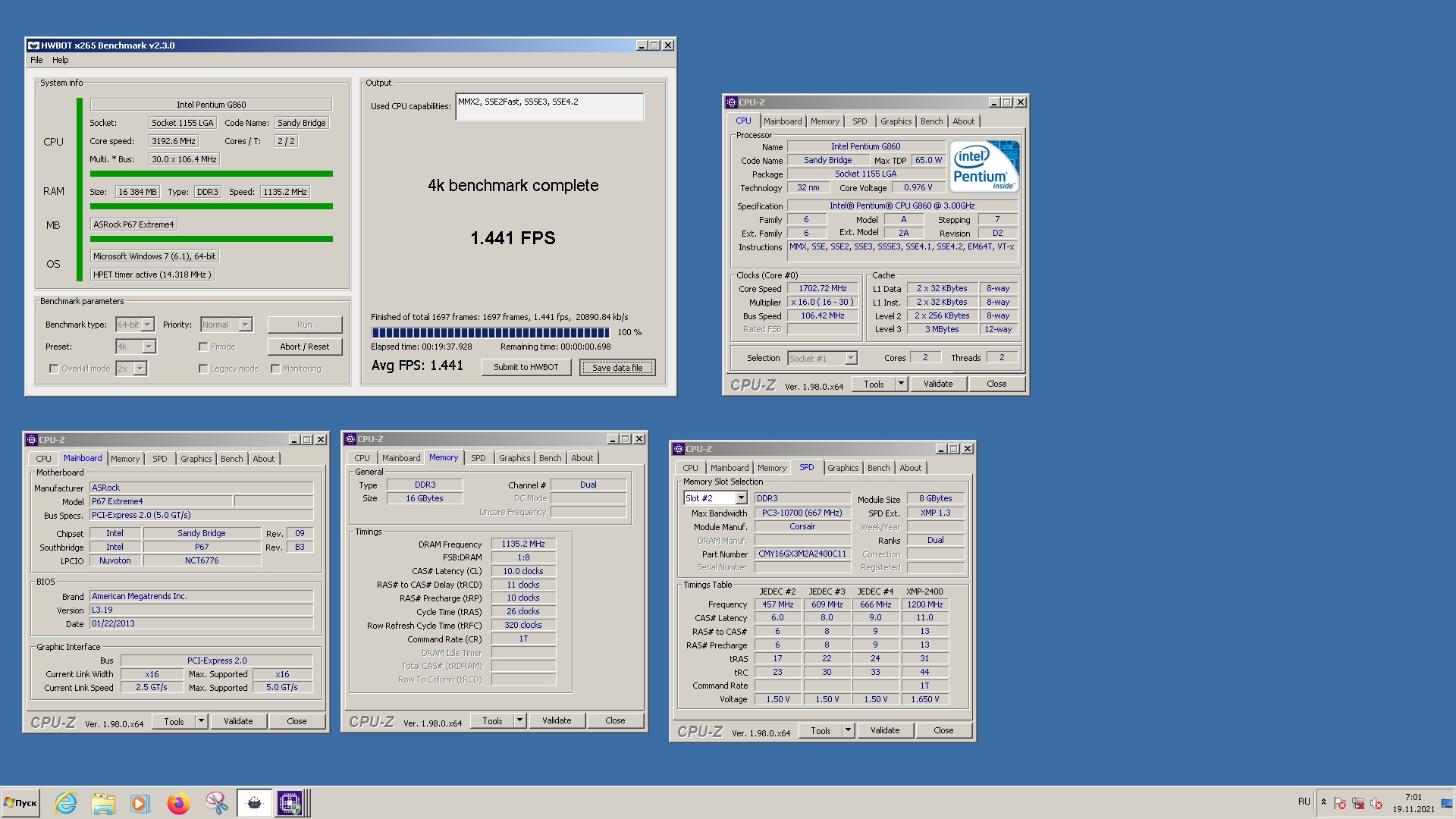The height and width of the screenshot is (819, 1456).
Task: Minimize the HWBOT x265 Benchmark window
Action: click(642, 45)
